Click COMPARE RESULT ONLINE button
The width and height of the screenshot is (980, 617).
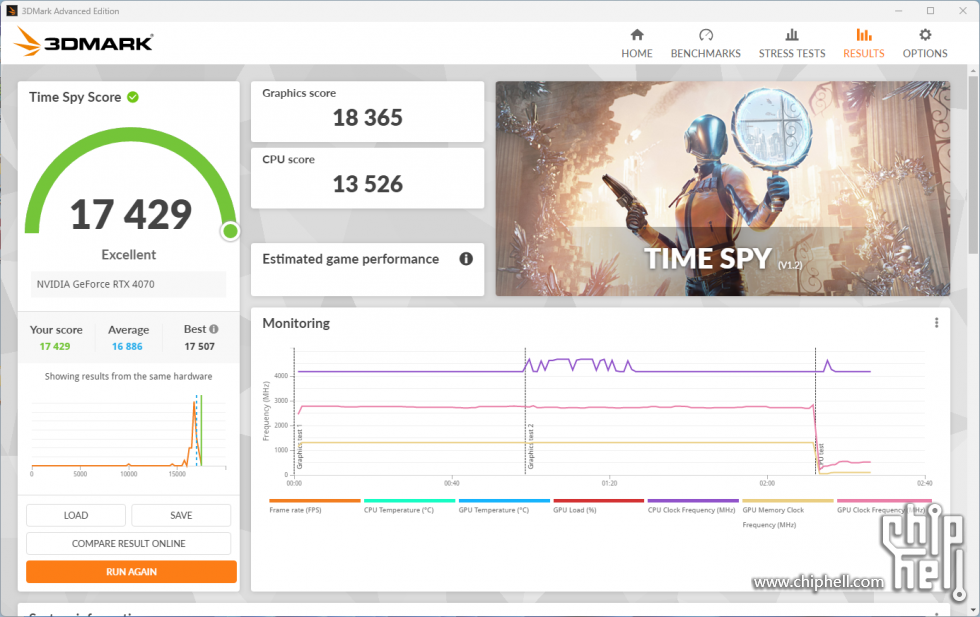tap(129, 543)
